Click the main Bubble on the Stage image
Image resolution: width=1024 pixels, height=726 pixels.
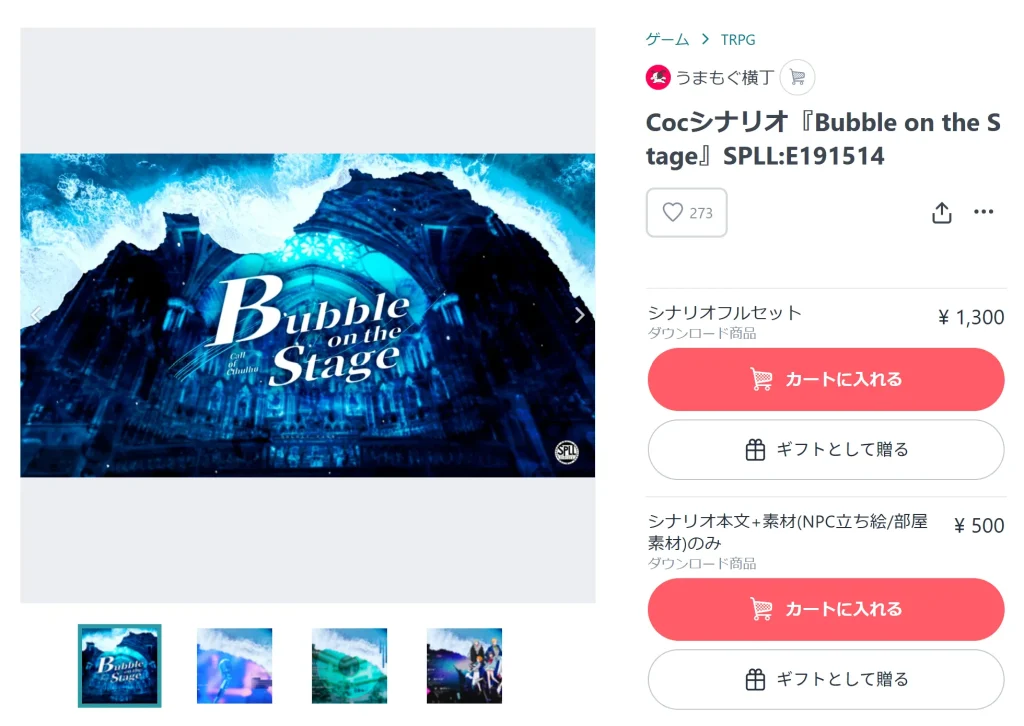308,315
